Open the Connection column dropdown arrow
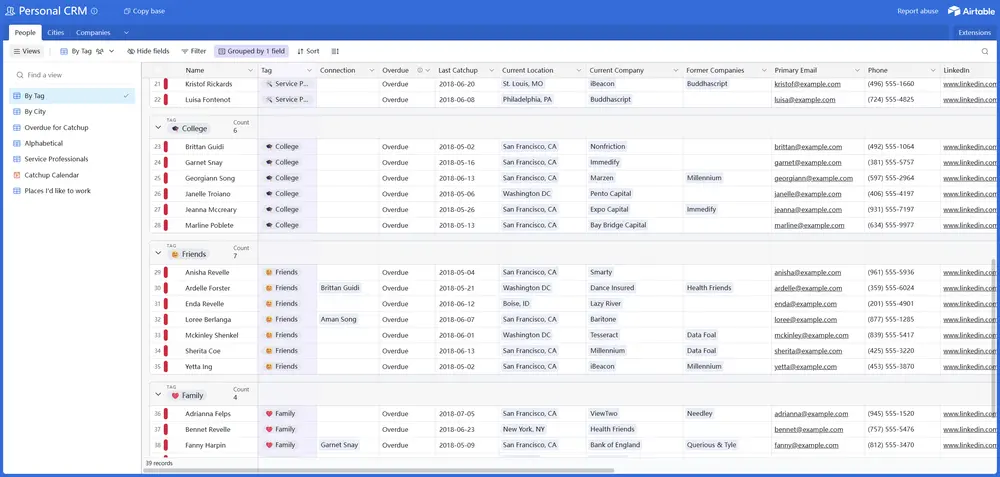This screenshot has height=477, width=1000. pos(371,70)
